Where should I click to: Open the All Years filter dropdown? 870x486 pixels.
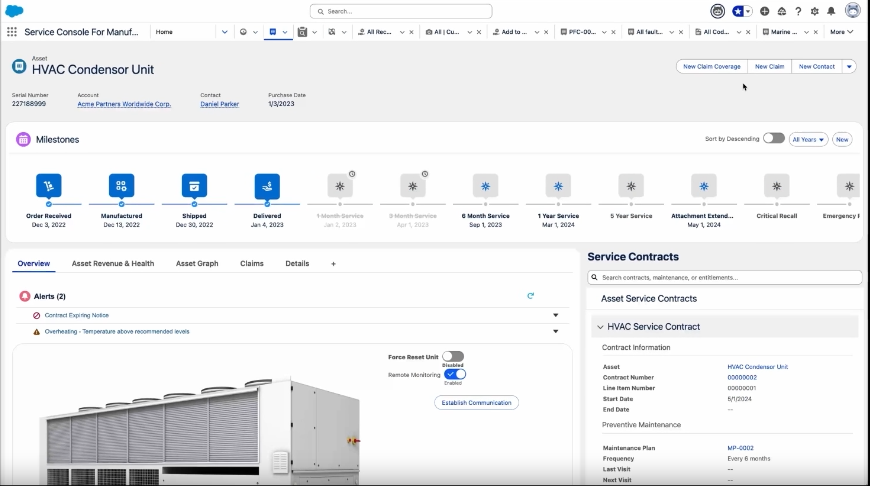(808, 139)
